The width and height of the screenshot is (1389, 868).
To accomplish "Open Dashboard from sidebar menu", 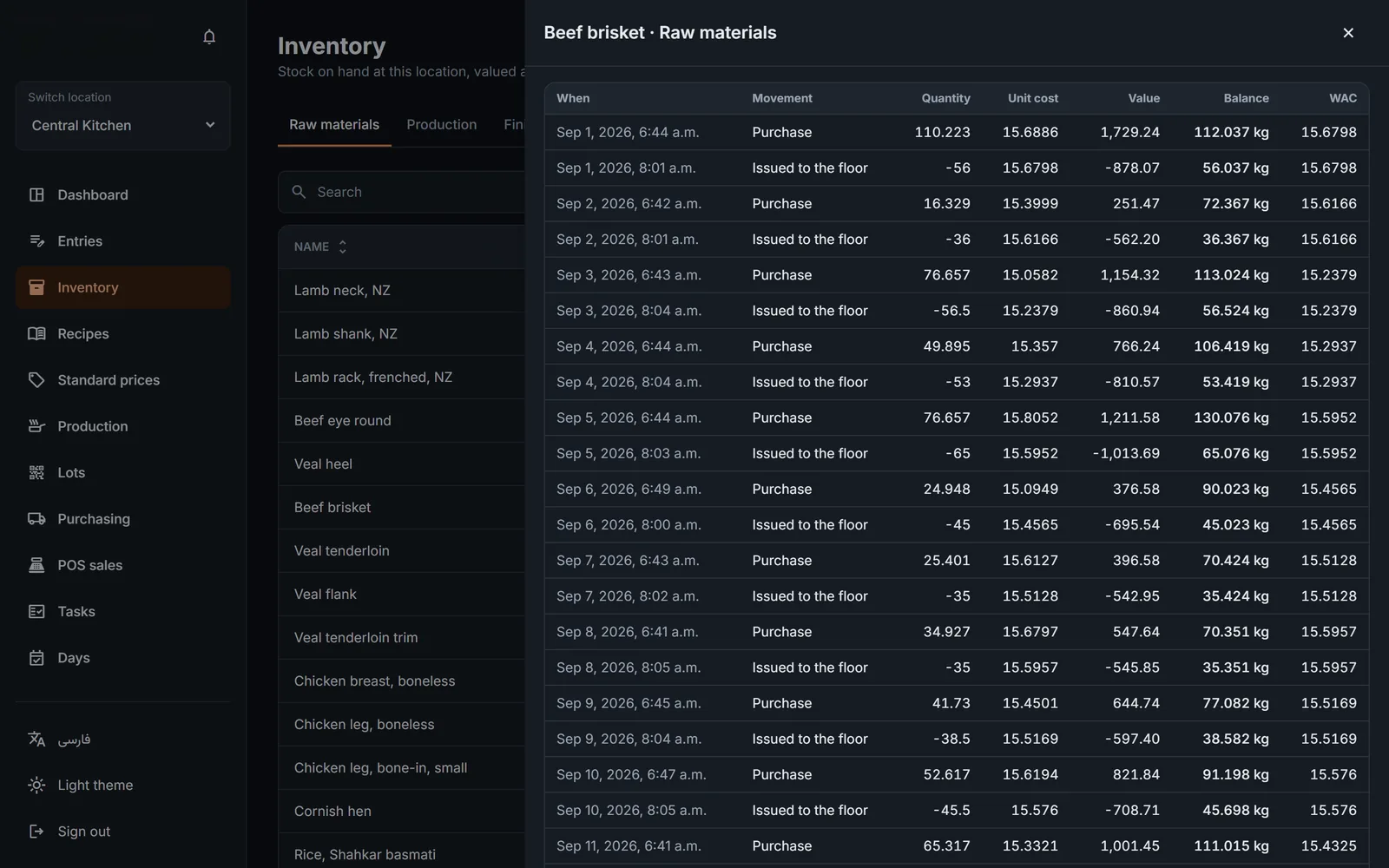I will [x=122, y=194].
